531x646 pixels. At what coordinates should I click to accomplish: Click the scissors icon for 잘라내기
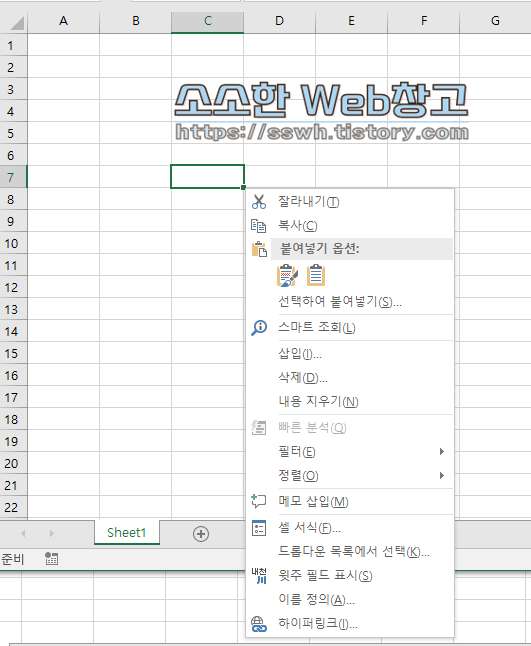[259, 201]
